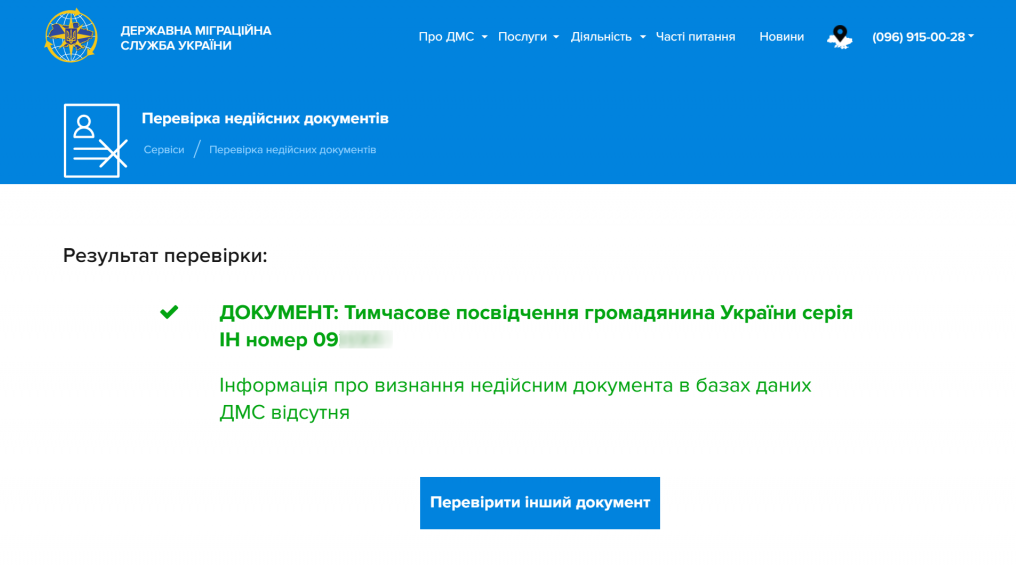The width and height of the screenshot is (1016, 571).
Task: Expand the caret next to phone number
Action: [x=971, y=37]
